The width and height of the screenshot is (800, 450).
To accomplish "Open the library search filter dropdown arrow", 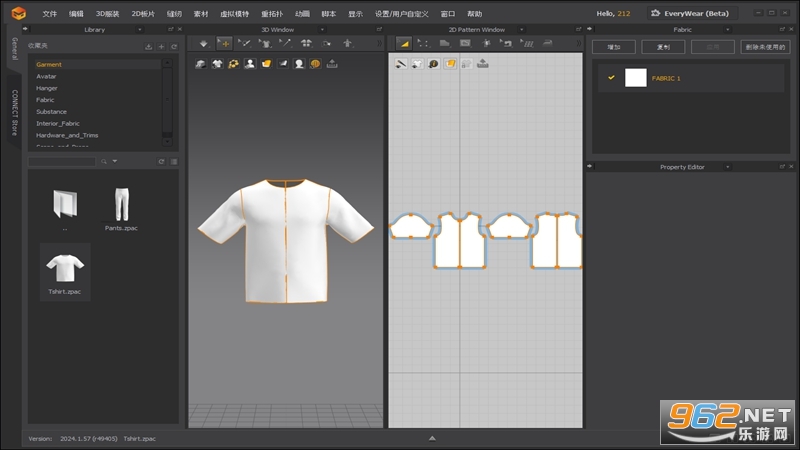I will click(115, 161).
